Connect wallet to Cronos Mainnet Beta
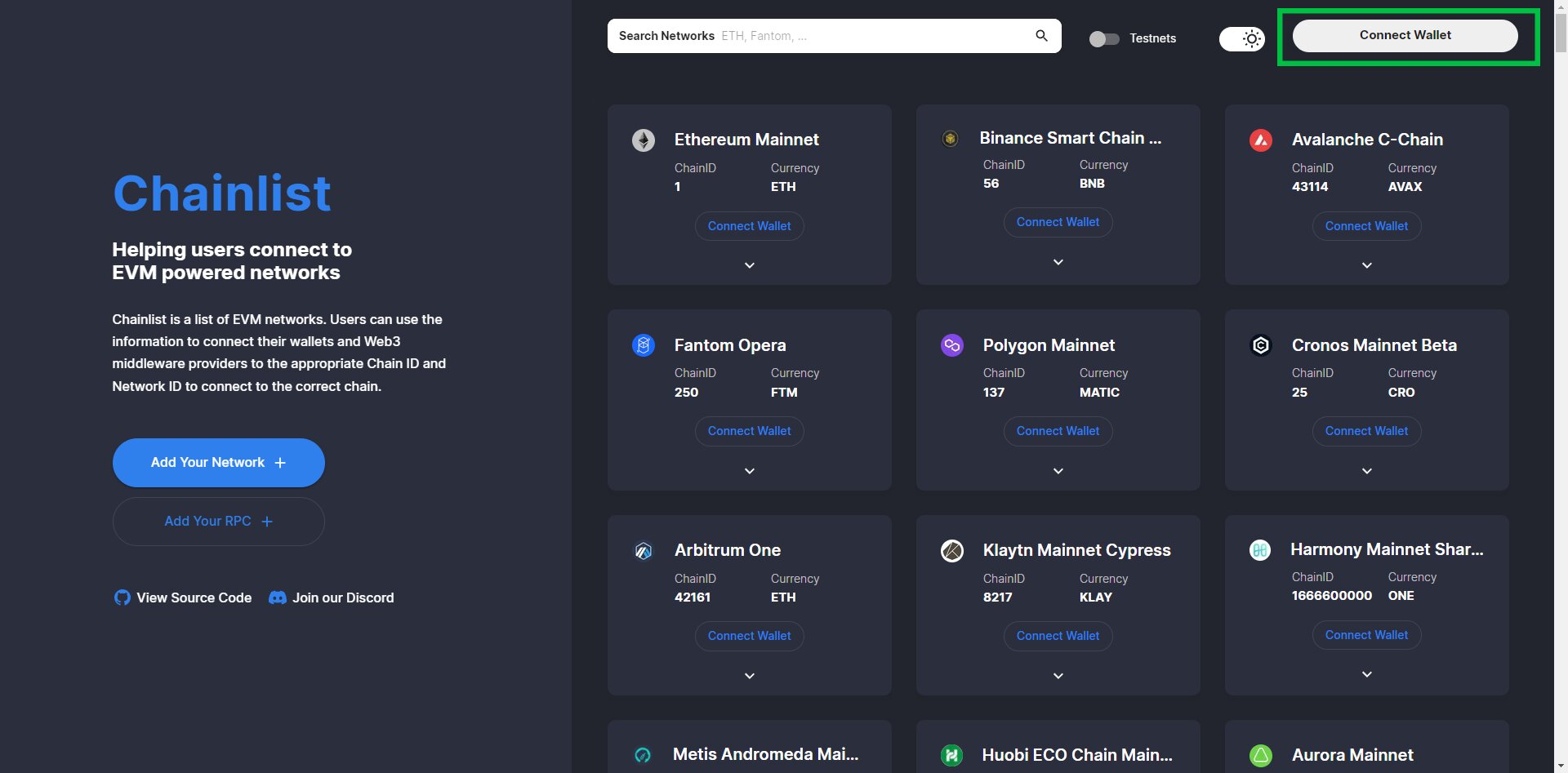Viewport: 1568px width, 773px height. coord(1367,431)
